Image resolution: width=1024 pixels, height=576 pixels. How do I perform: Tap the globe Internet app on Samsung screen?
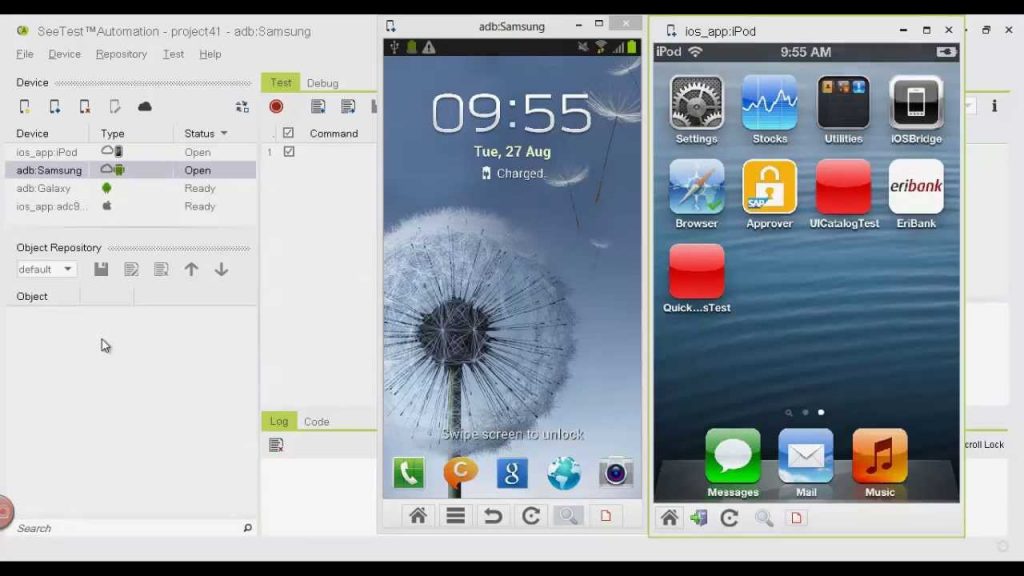tap(564, 473)
